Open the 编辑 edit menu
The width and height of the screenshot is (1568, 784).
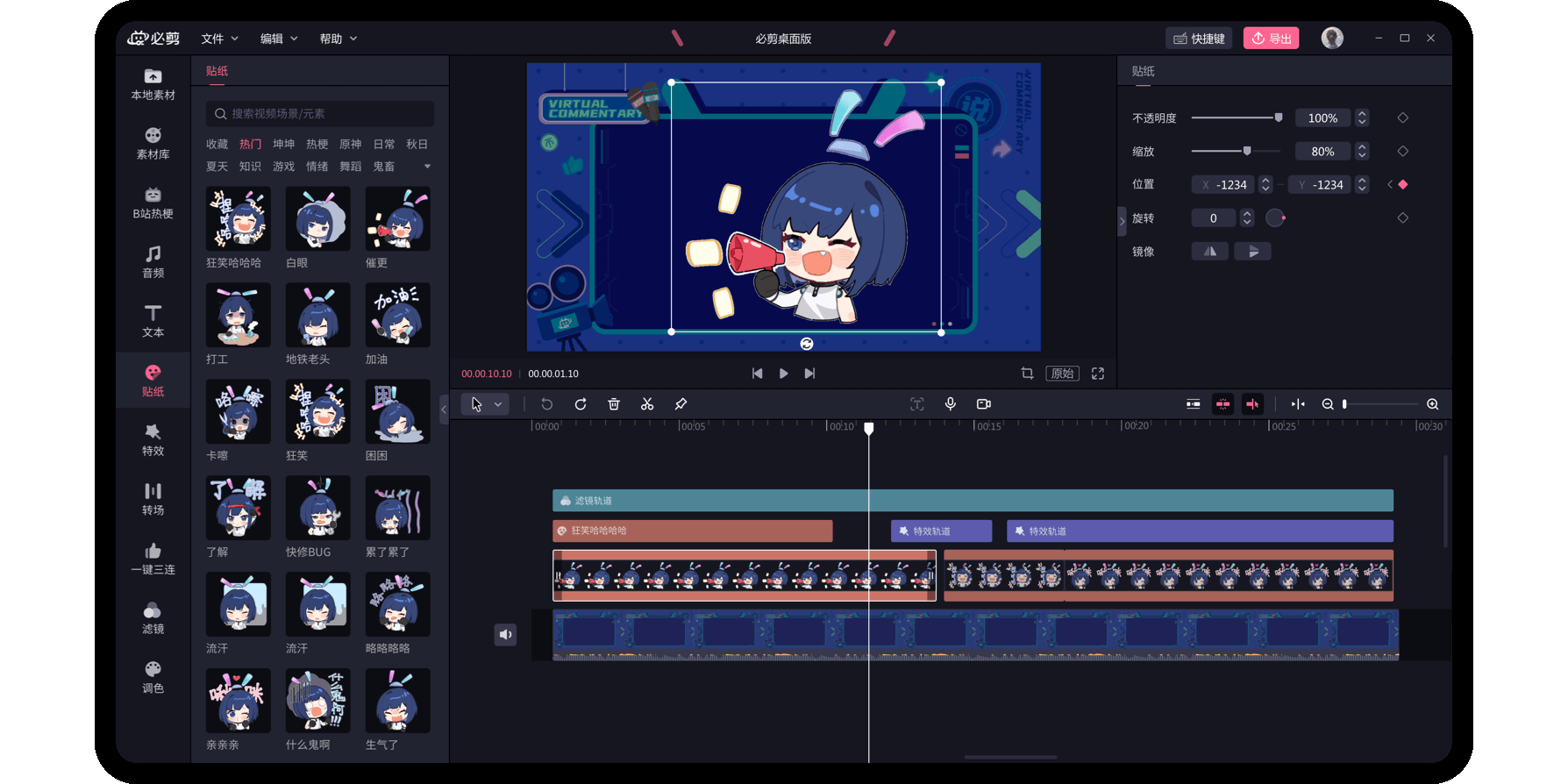(279, 39)
